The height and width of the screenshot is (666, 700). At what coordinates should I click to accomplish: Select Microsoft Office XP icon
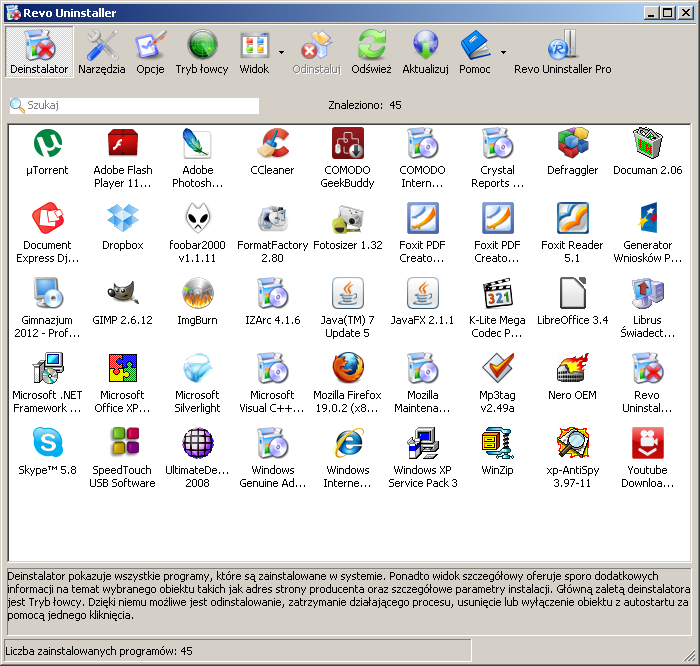coord(123,369)
